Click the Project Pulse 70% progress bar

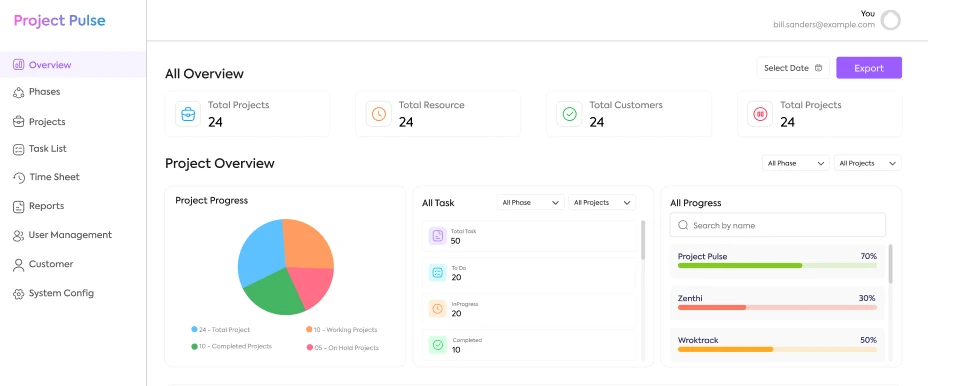pos(777,265)
